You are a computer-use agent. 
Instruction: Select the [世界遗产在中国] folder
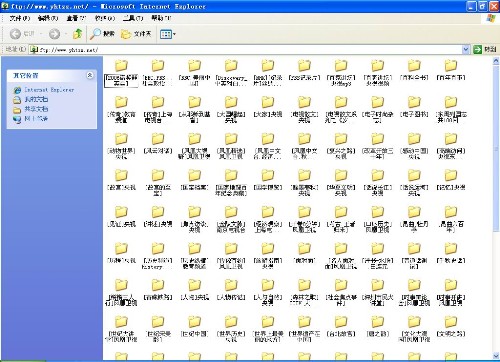304,329
